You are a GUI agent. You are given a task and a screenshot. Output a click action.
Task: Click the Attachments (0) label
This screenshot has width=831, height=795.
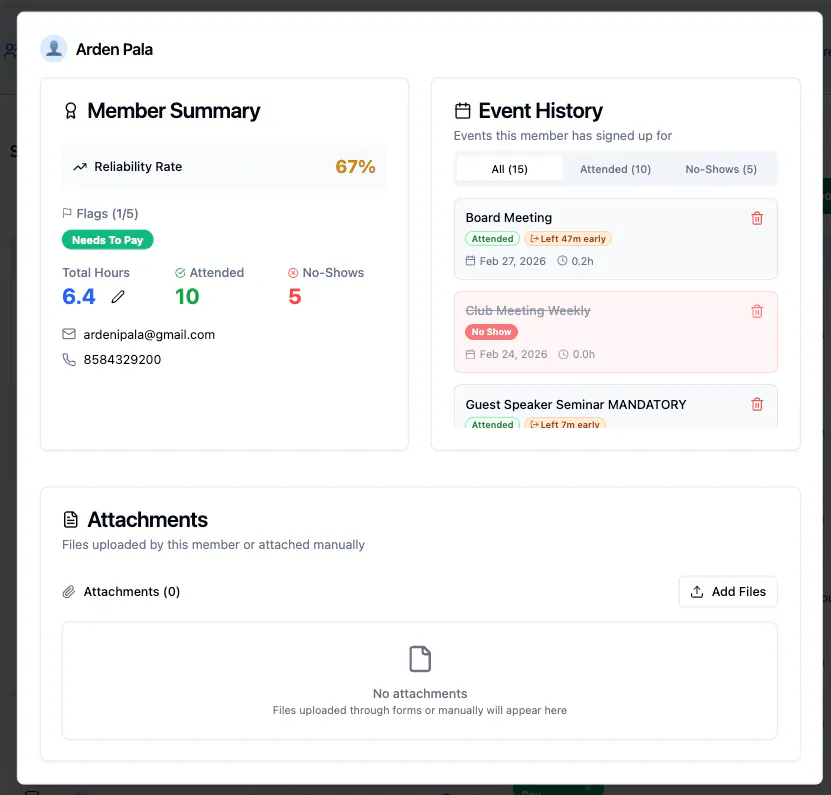132,591
